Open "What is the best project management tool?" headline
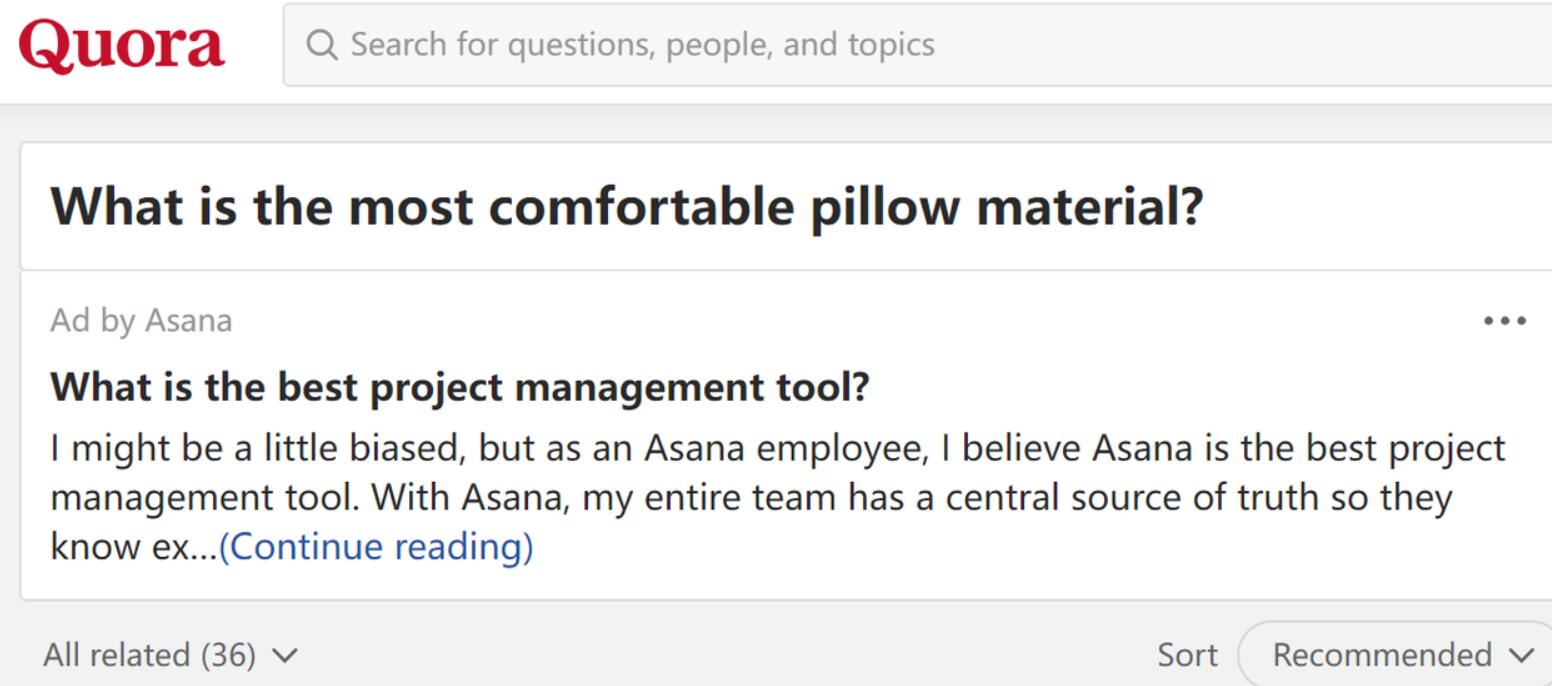1552x686 pixels. [x=460, y=386]
